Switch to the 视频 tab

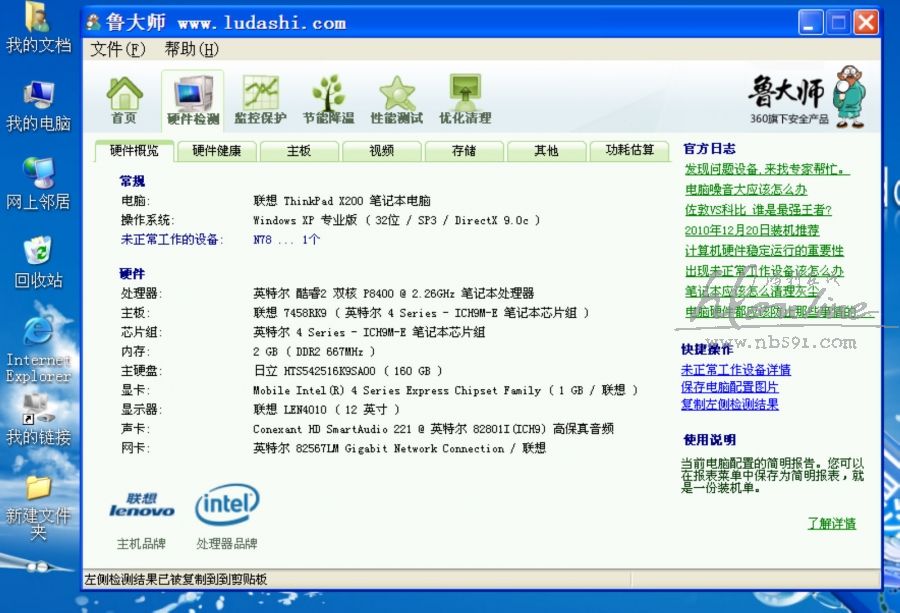(382, 151)
